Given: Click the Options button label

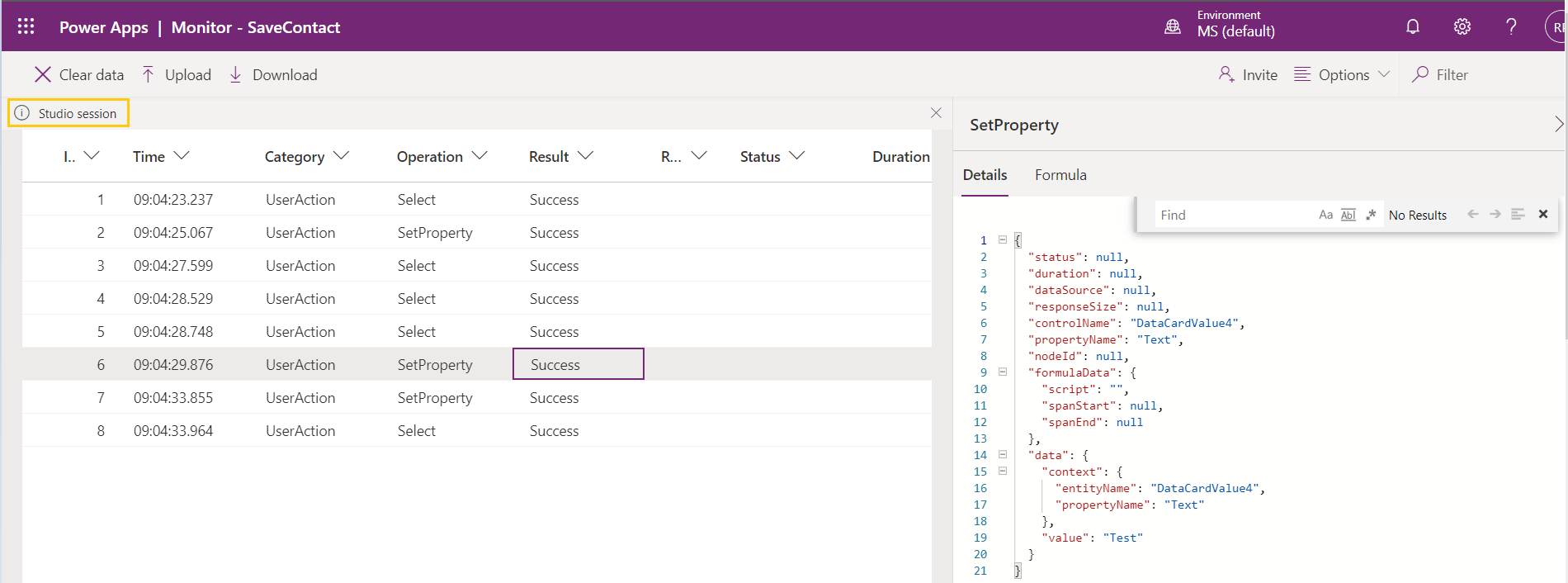Looking at the screenshot, I should pos(1344,75).
